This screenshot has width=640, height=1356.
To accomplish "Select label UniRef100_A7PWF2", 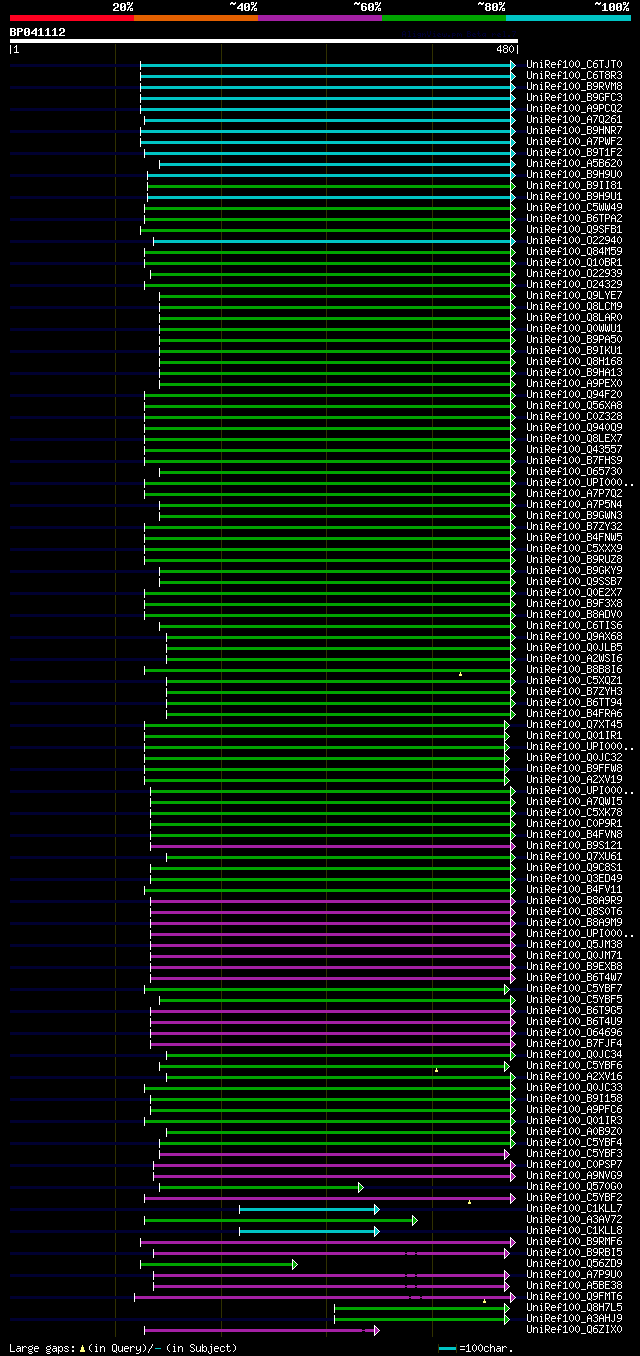I will [574, 141].
